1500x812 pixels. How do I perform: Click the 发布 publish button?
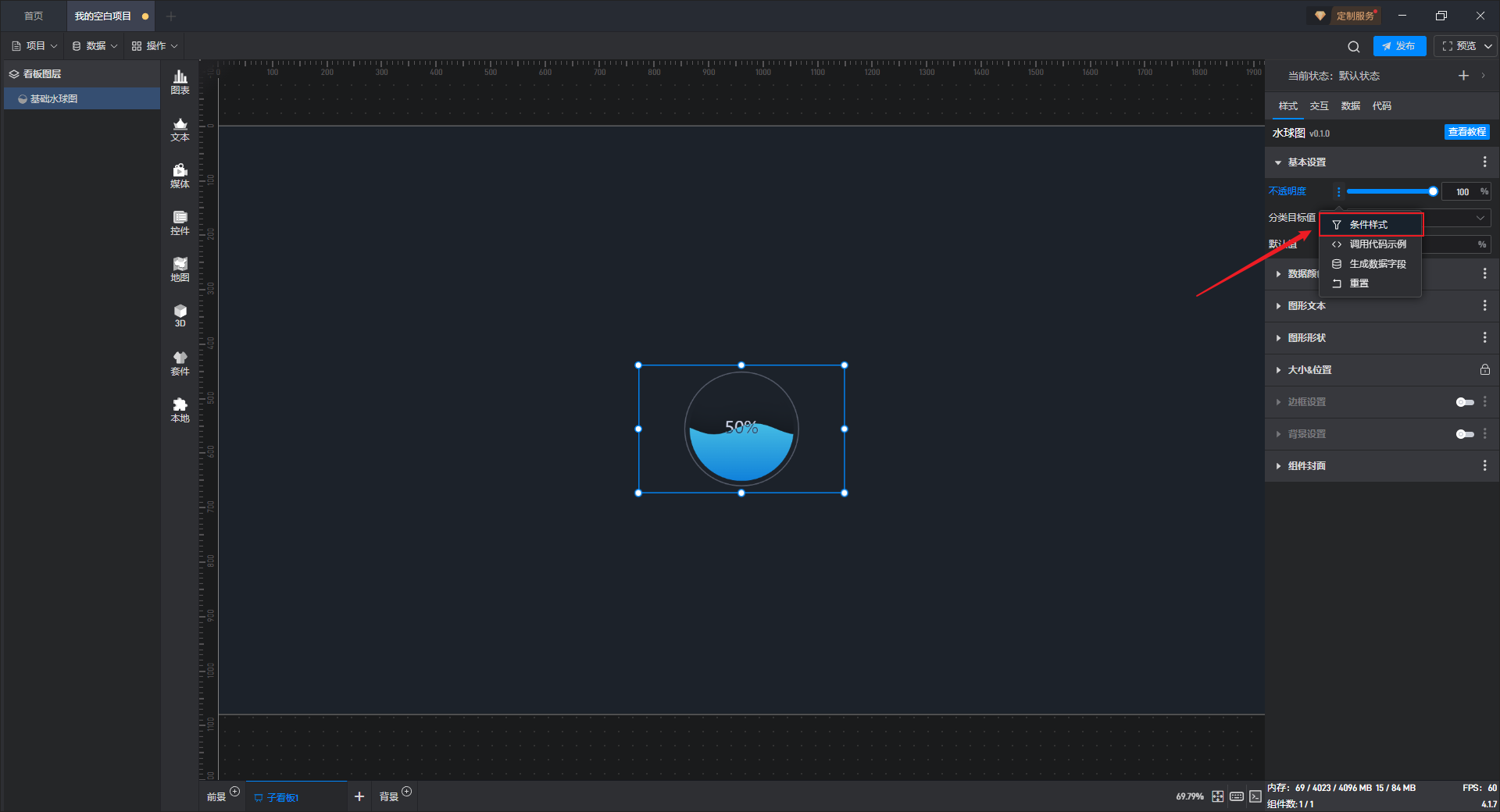point(1399,46)
